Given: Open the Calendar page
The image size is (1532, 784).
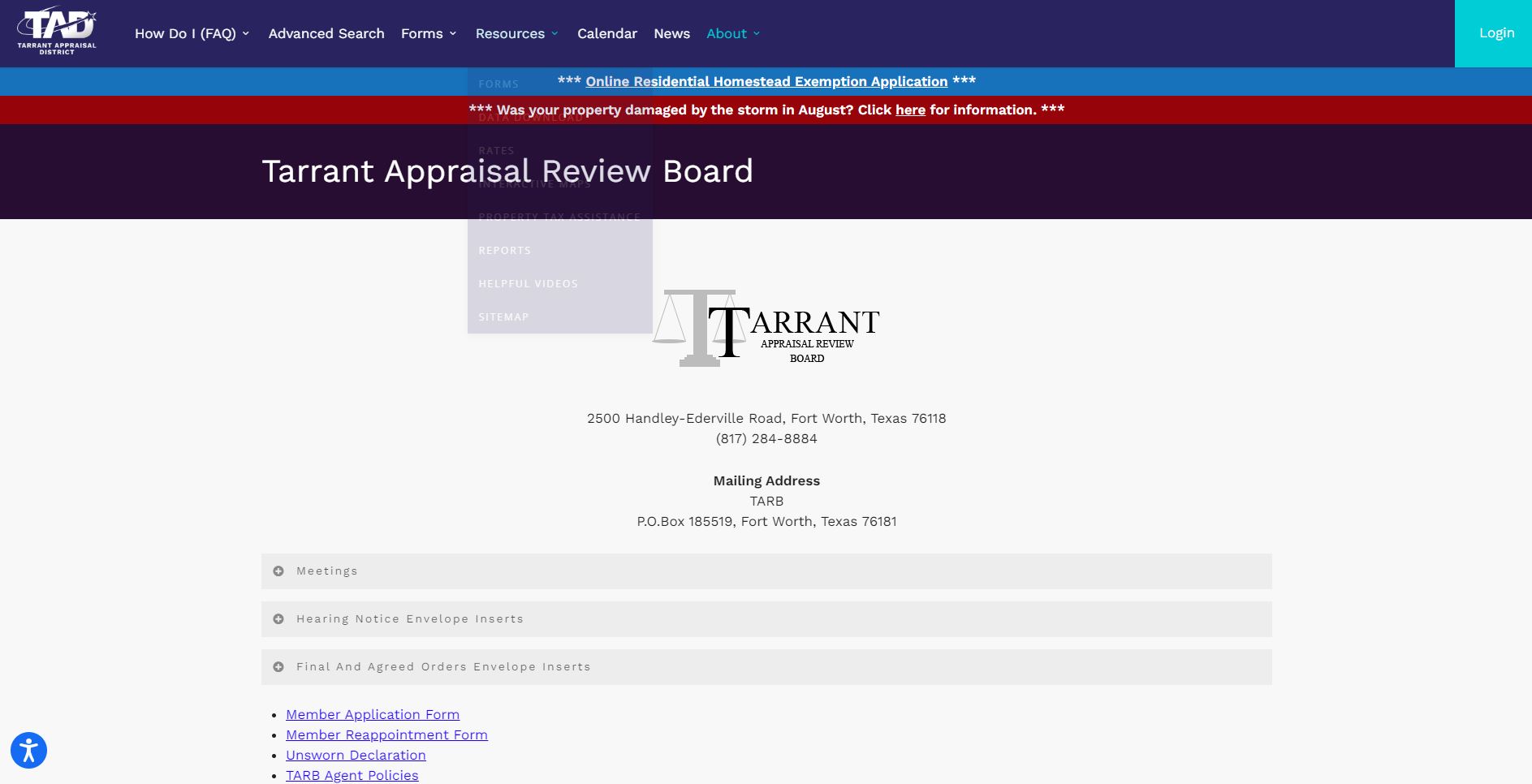Looking at the screenshot, I should point(606,33).
